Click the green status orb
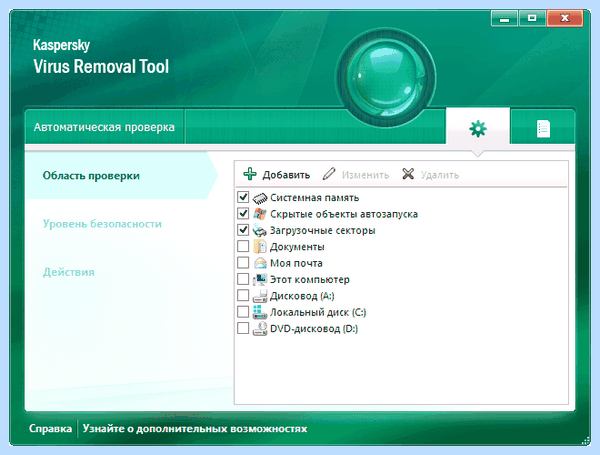This screenshot has height=455, width=600. [x=385, y=78]
